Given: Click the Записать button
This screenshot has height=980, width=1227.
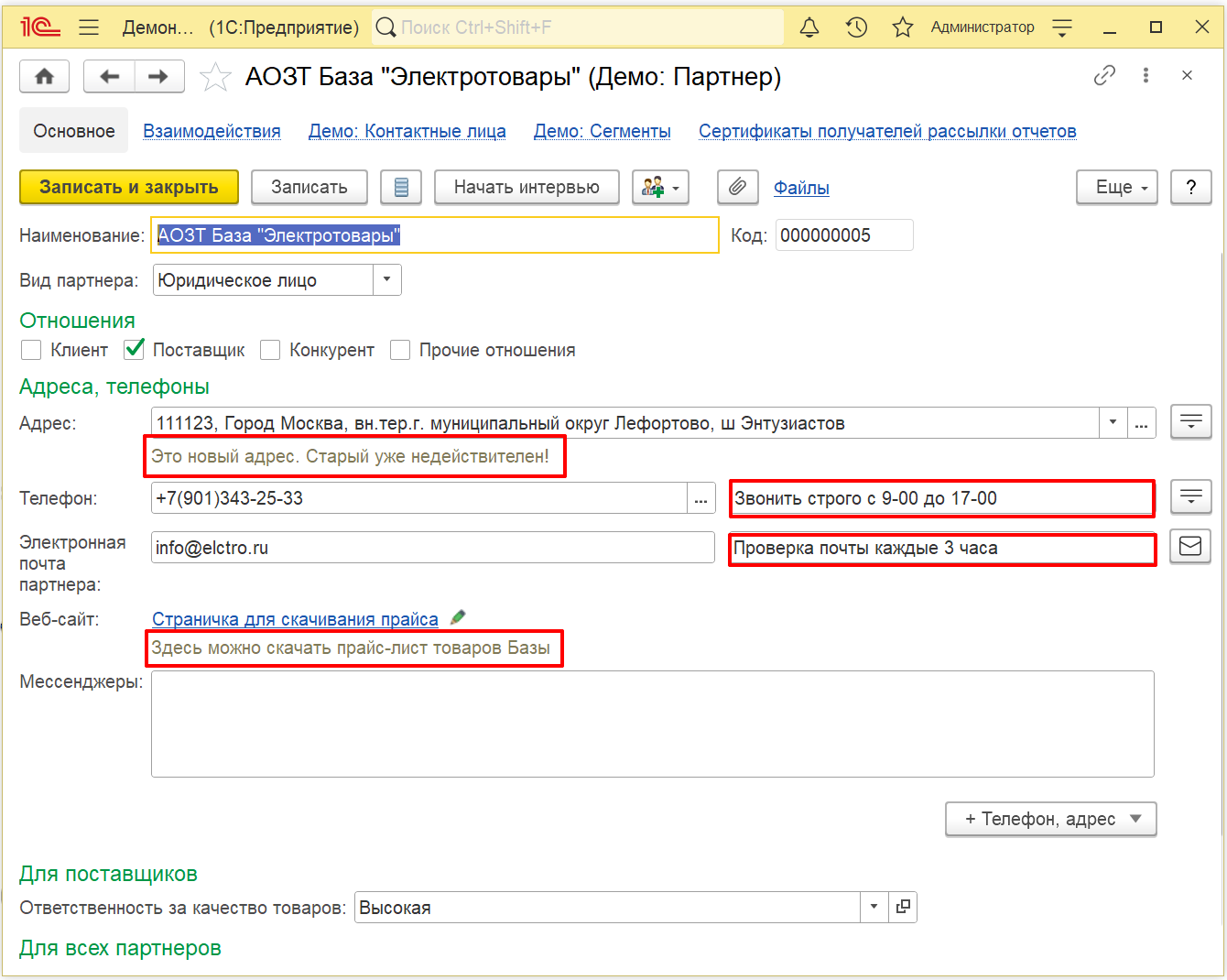Looking at the screenshot, I should 309,187.
